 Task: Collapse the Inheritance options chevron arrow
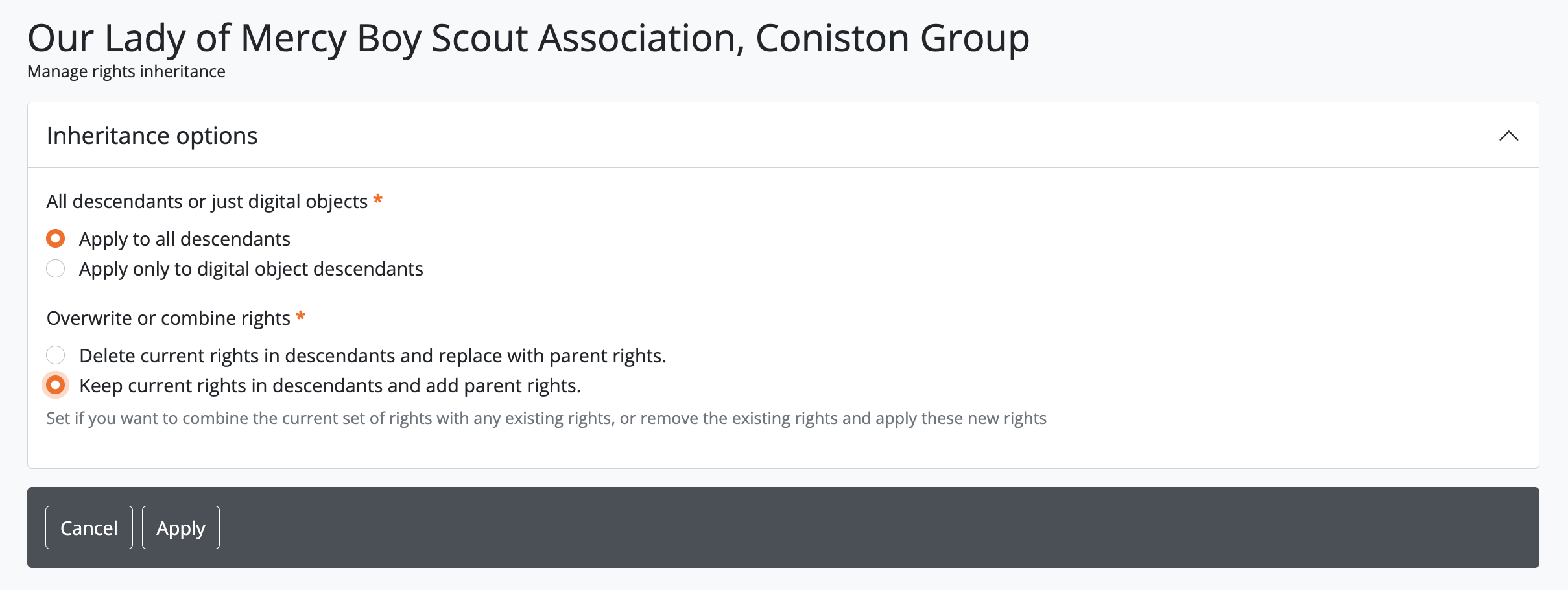click(x=1508, y=136)
